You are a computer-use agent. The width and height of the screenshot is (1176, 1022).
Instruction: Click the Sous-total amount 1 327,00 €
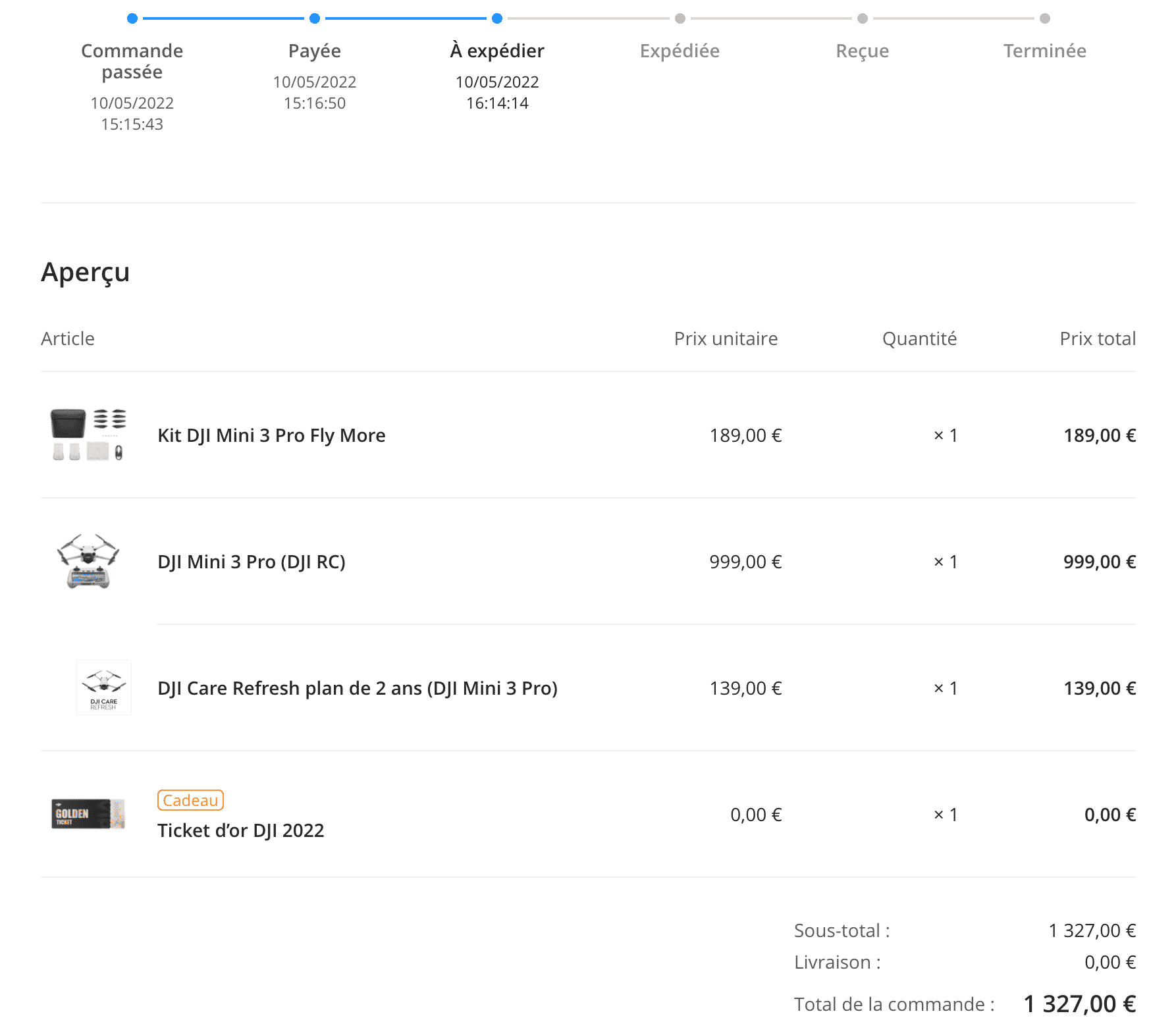click(x=1092, y=930)
